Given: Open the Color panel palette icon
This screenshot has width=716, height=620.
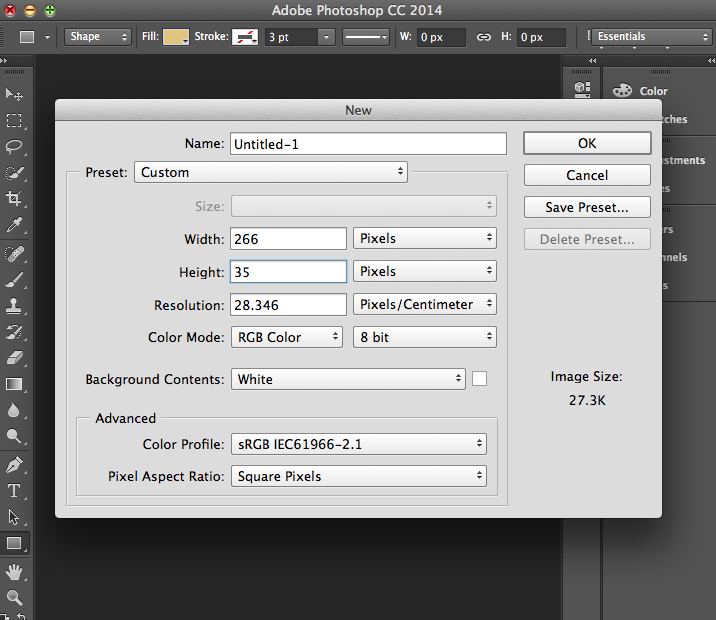Looking at the screenshot, I should coord(622,90).
